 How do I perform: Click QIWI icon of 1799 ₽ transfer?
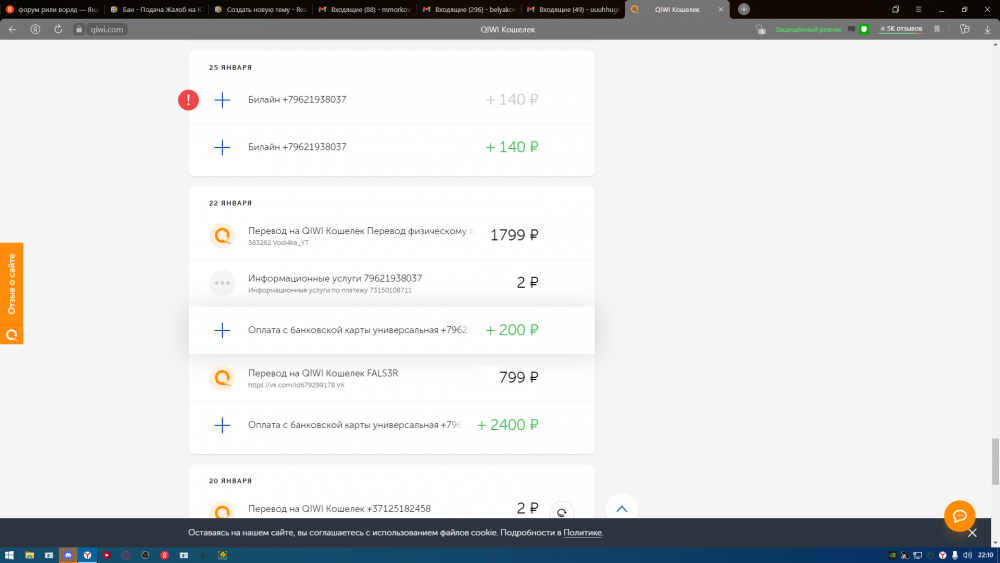tap(223, 235)
